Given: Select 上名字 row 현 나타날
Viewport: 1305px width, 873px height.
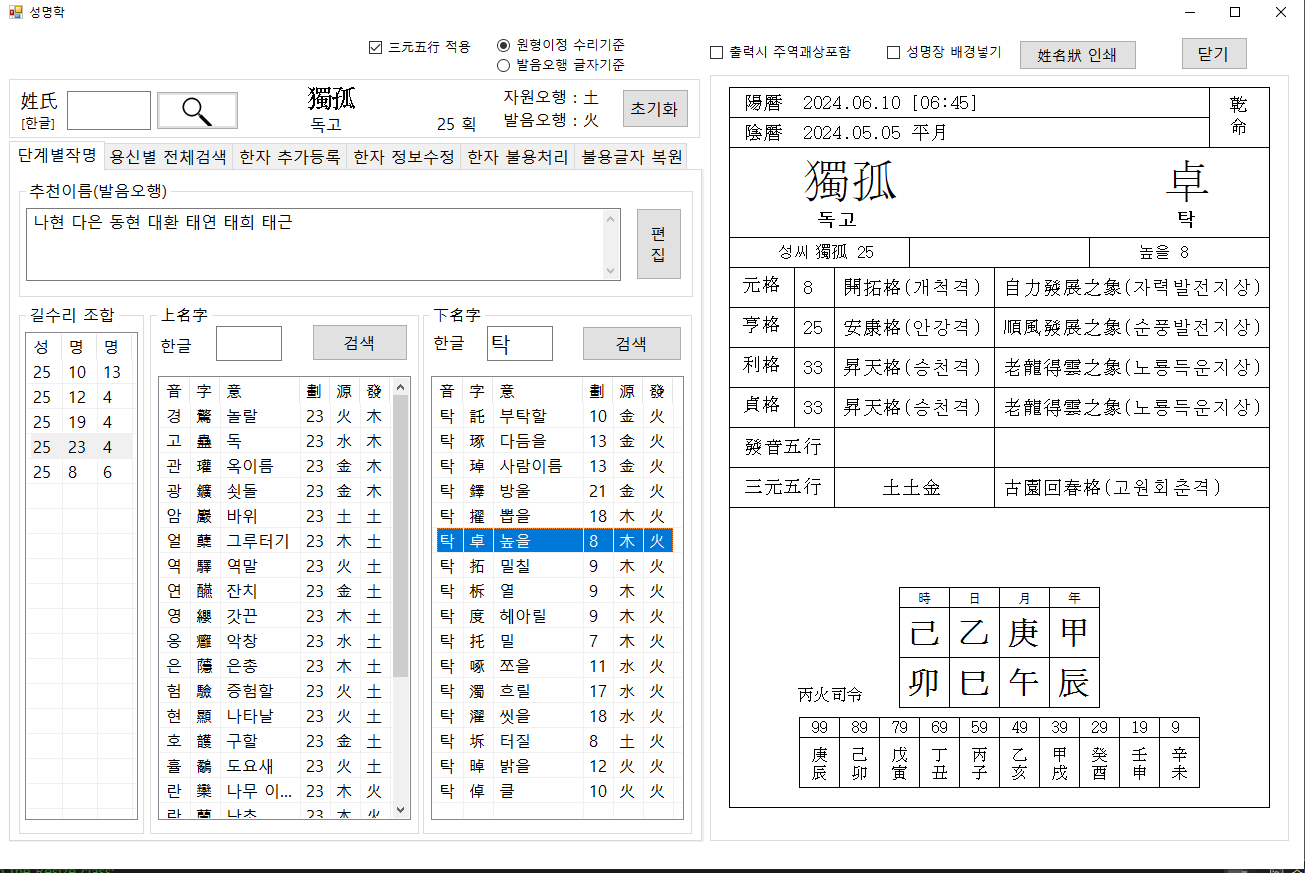Looking at the screenshot, I should [x=276, y=716].
